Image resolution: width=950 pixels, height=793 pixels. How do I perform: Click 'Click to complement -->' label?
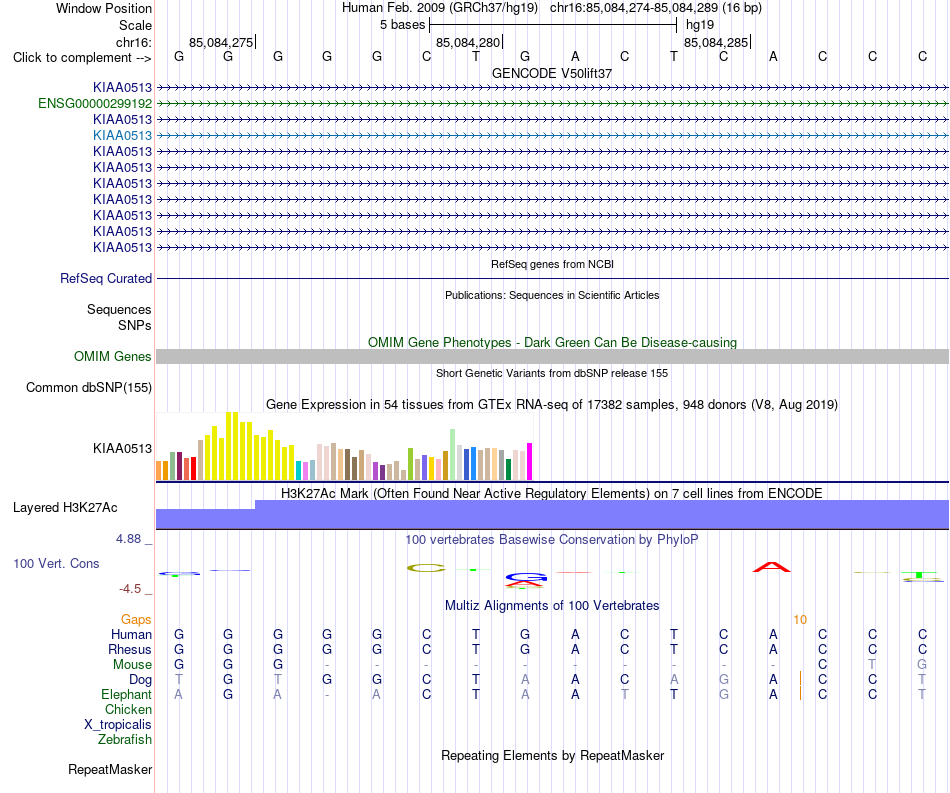click(x=82, y=58)
